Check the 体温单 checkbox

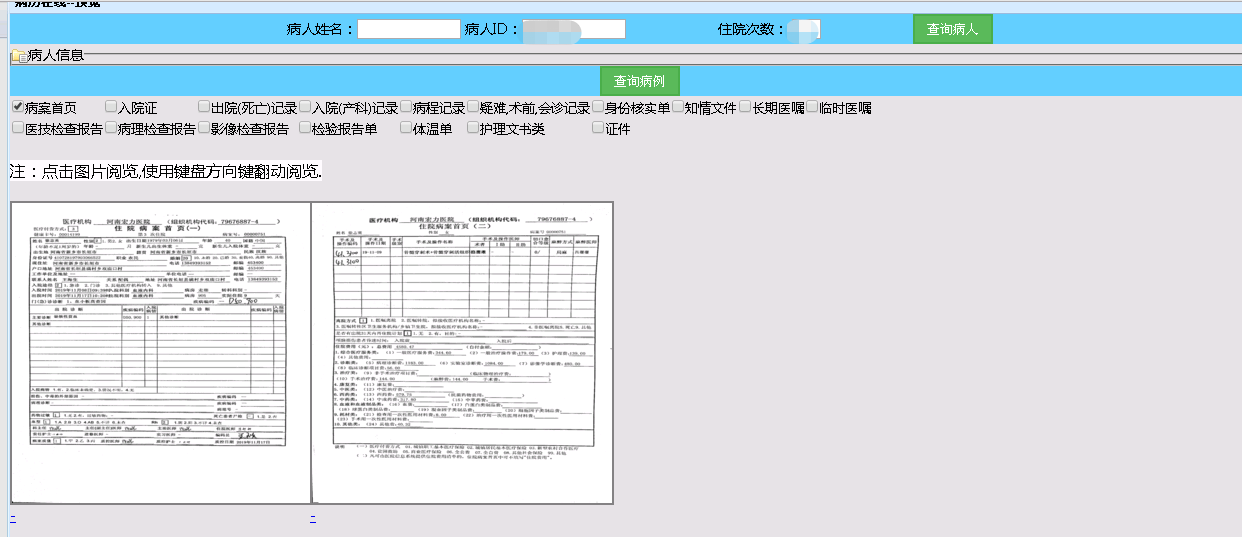pos(406,128)
